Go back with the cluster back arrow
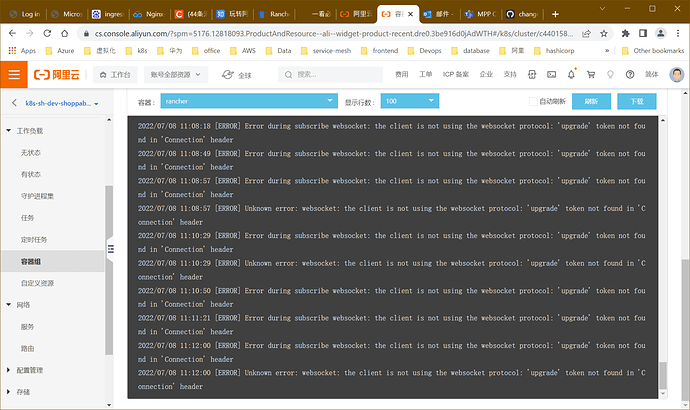The image size is (690, 410). (x=15, y=103)
